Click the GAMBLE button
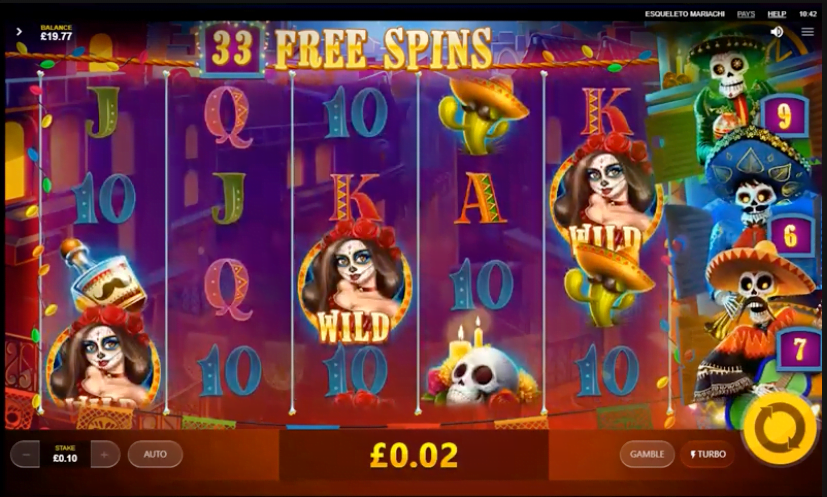The image size is (827, 497). click(647, 454)
